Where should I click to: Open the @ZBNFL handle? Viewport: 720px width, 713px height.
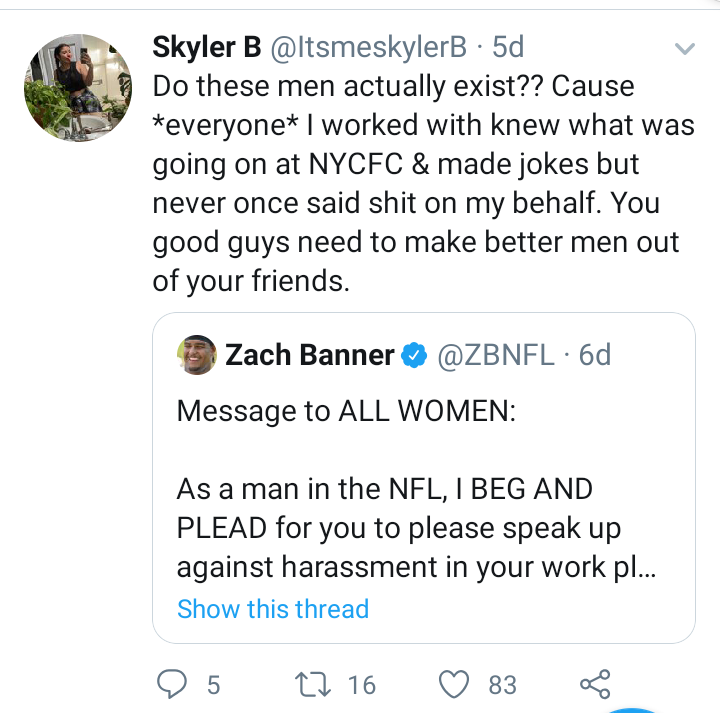pos(495,355)
